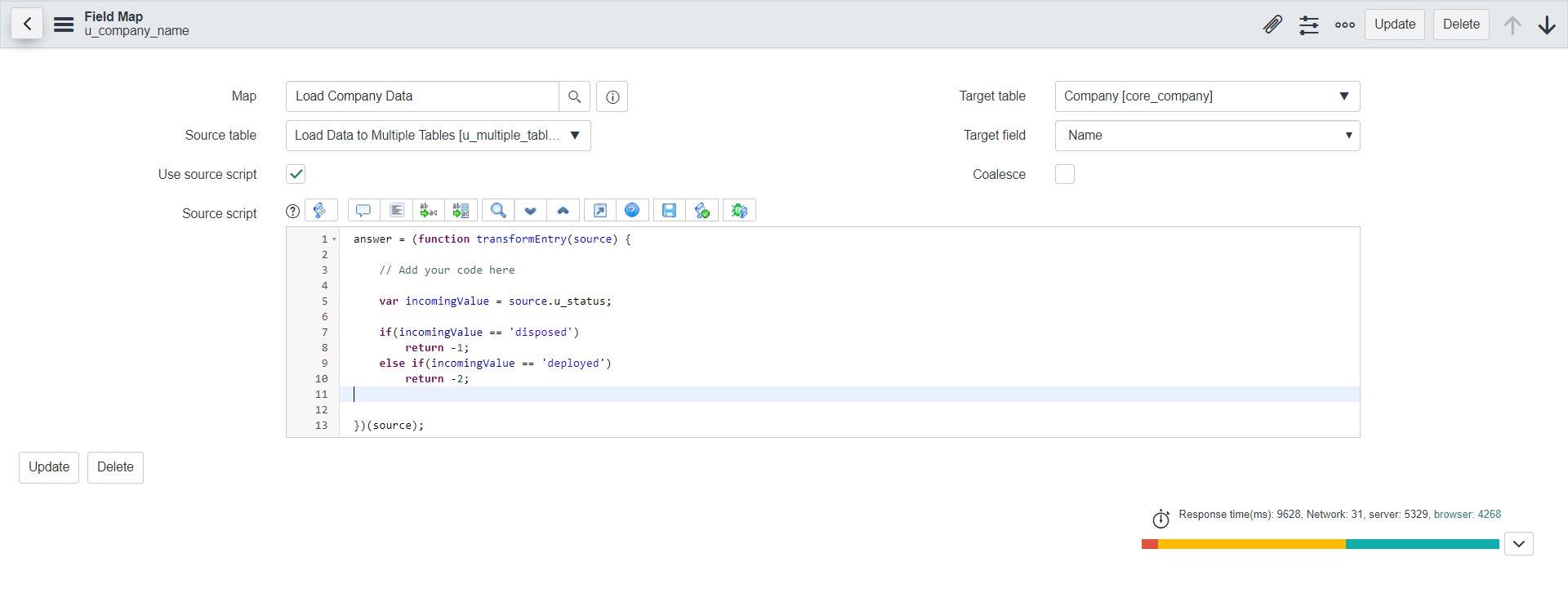
Task: Go back using the header back arrow
Action: 27,24
